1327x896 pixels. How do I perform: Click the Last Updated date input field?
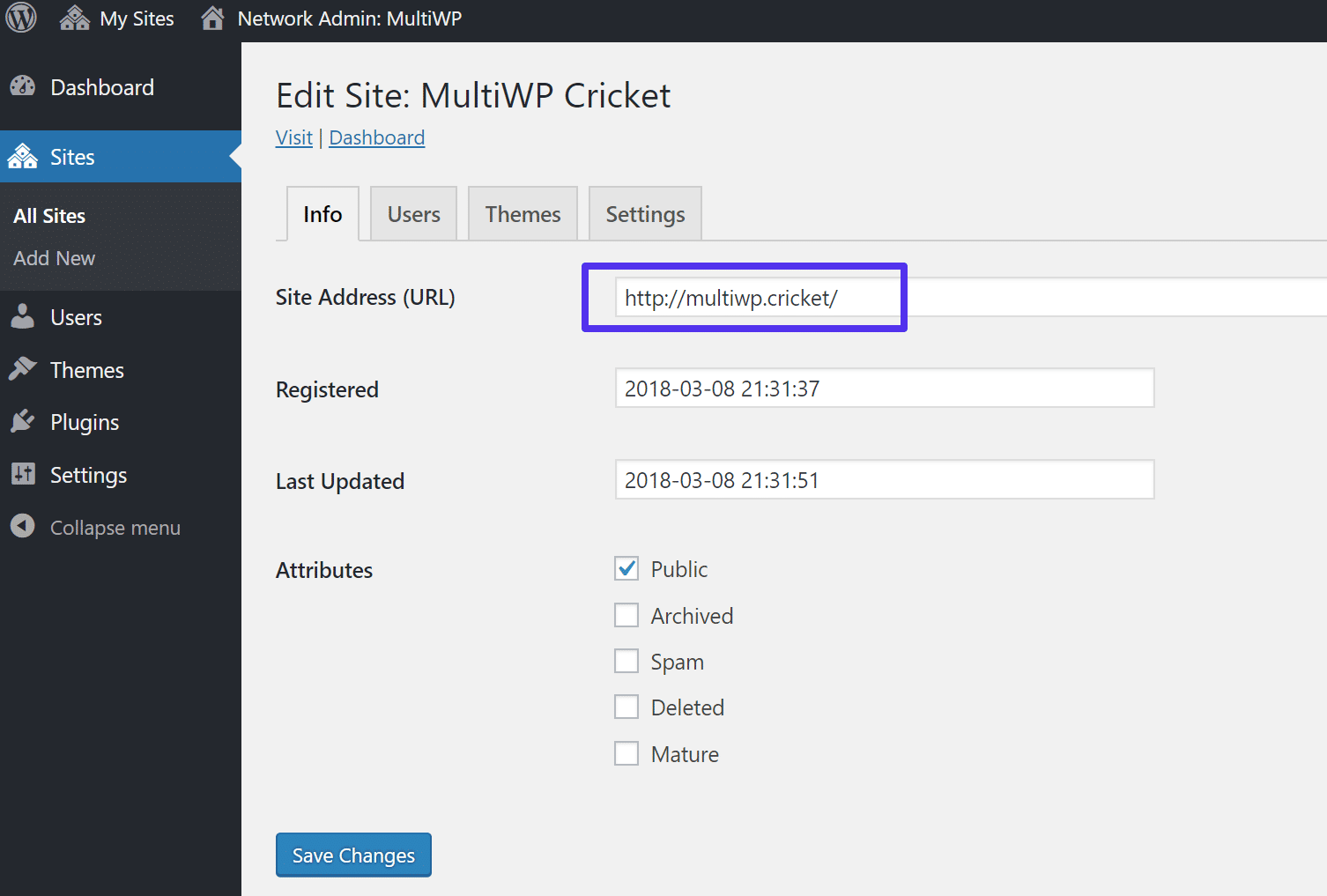tap(885, 480)
